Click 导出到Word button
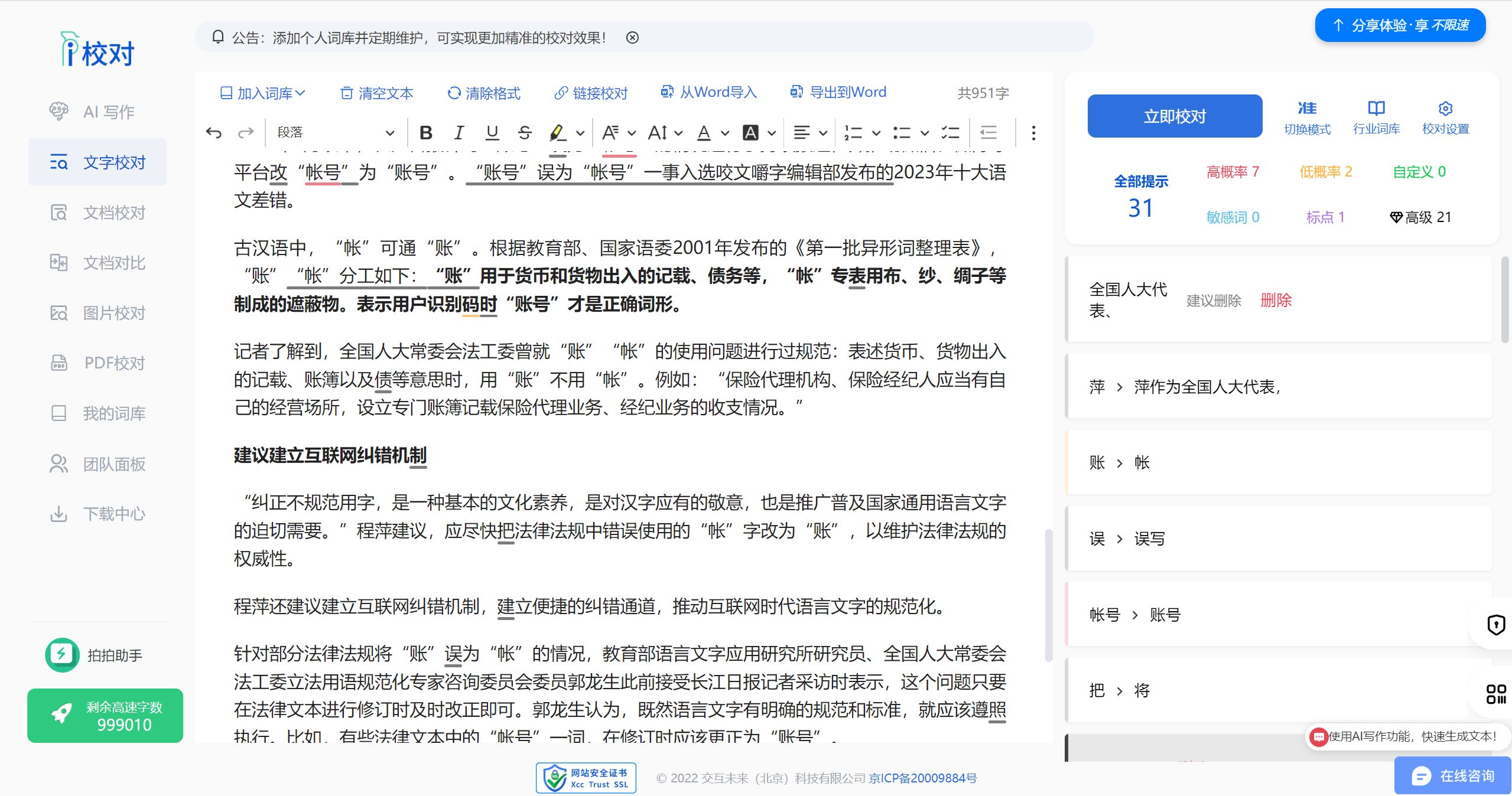Image resolution: width=1512 pixels, height=796 pixels. [x=838, y=92]
